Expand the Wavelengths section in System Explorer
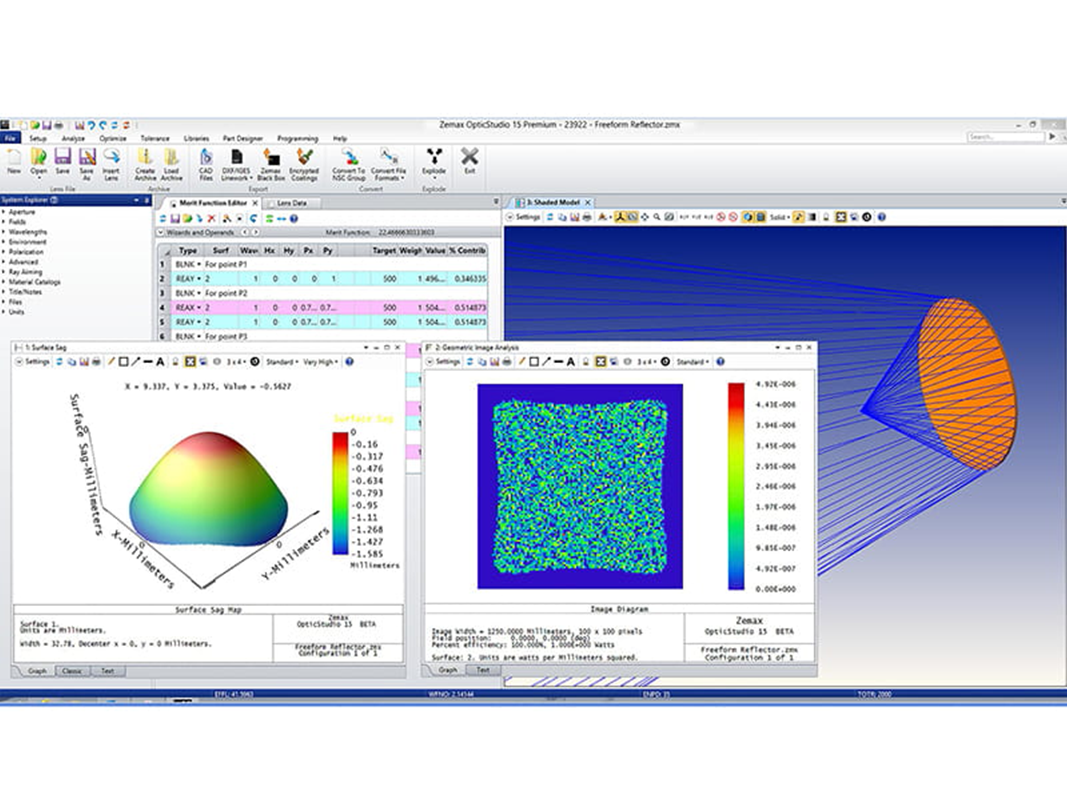This screenshot has height=800, width=1067. 3,232
